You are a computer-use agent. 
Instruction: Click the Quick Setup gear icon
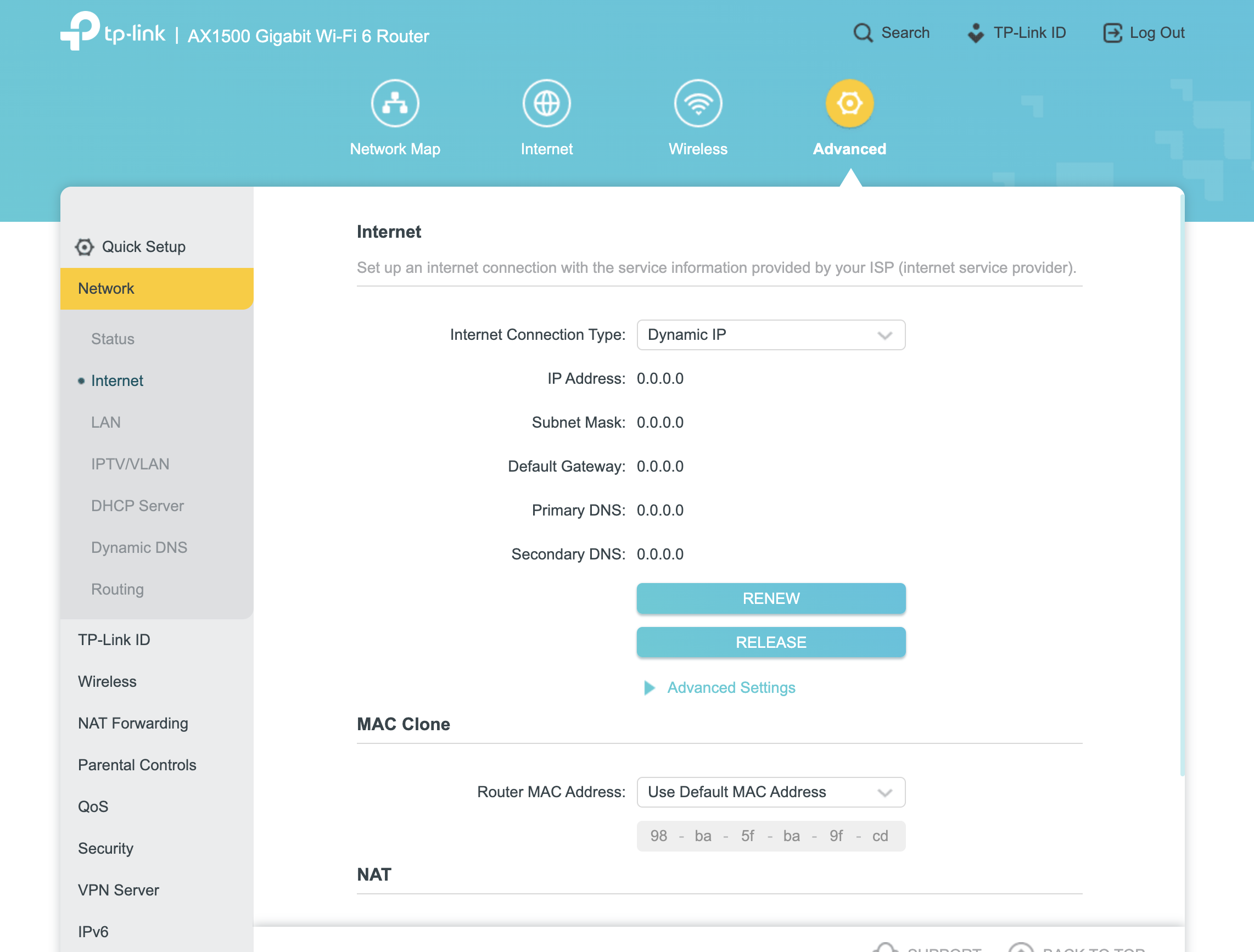pos(85,247)
